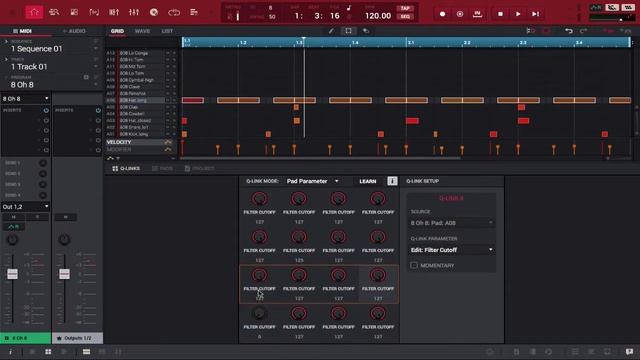Click the LEARN button in Q-Links panel

[368, 181]
